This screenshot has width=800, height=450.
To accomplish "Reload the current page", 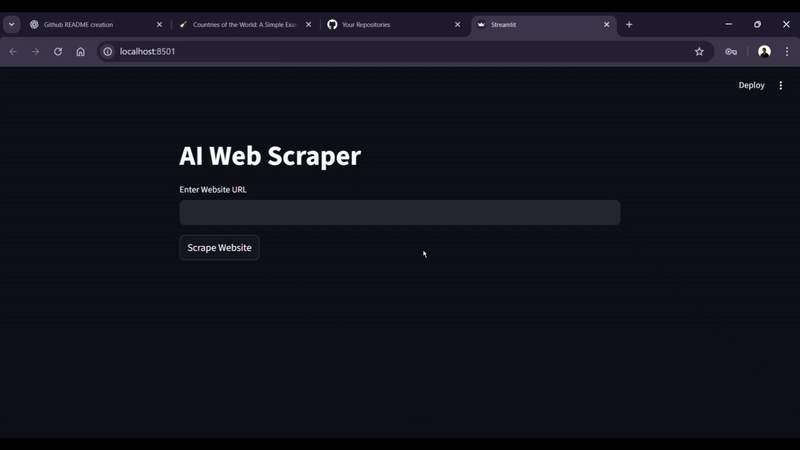I will point(58,52).
